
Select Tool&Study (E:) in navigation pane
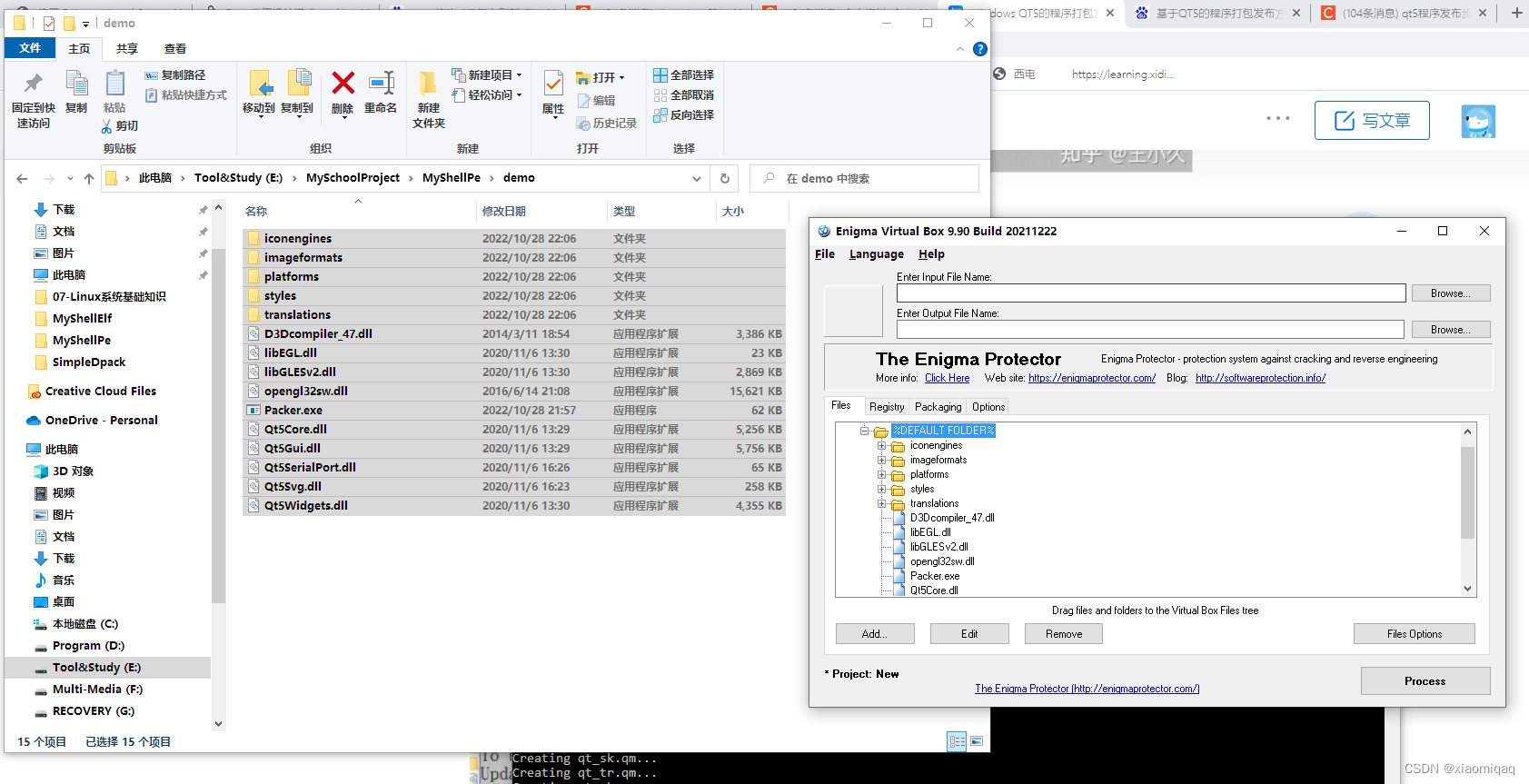coord(107,668)
